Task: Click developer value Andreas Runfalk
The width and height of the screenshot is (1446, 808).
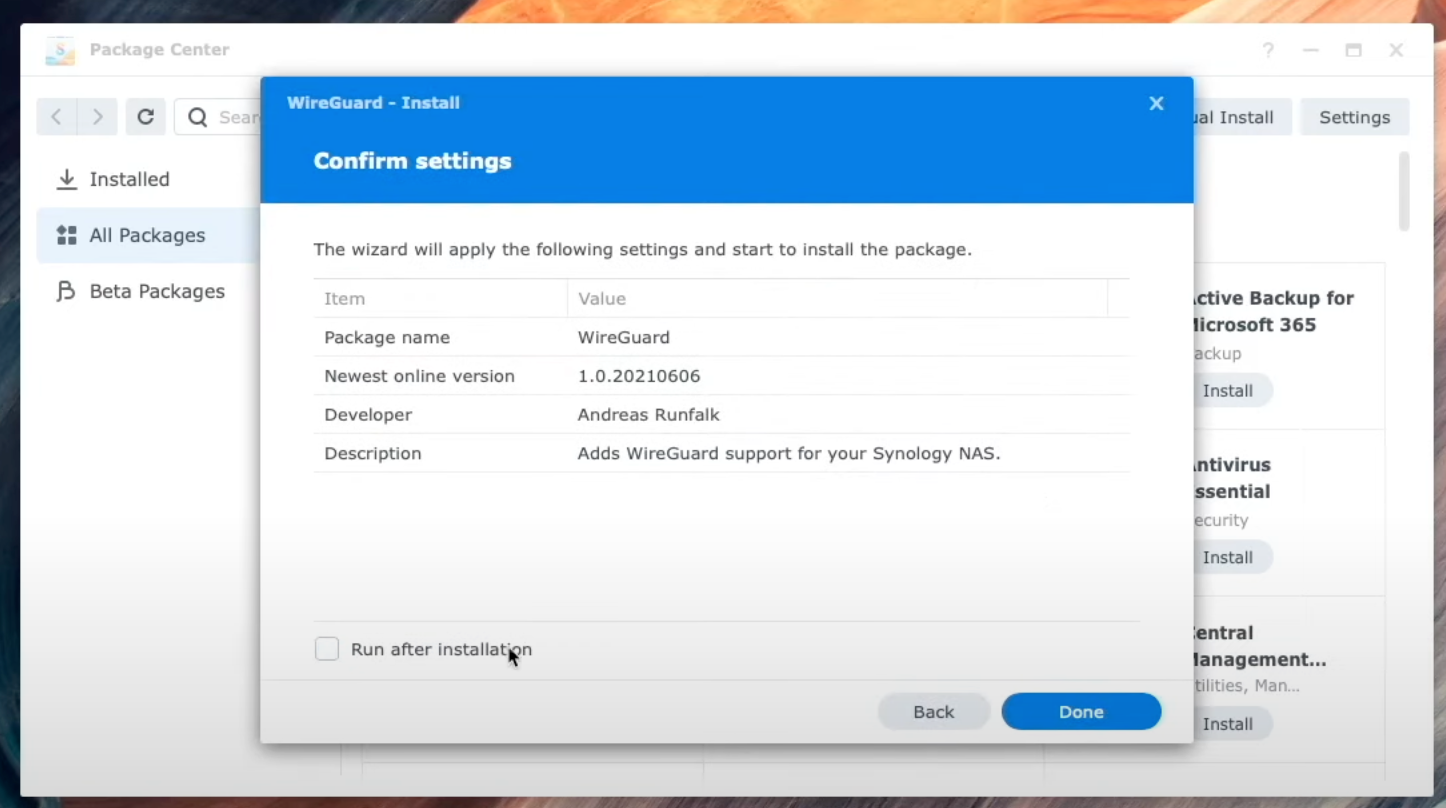Action: (648, 414)
